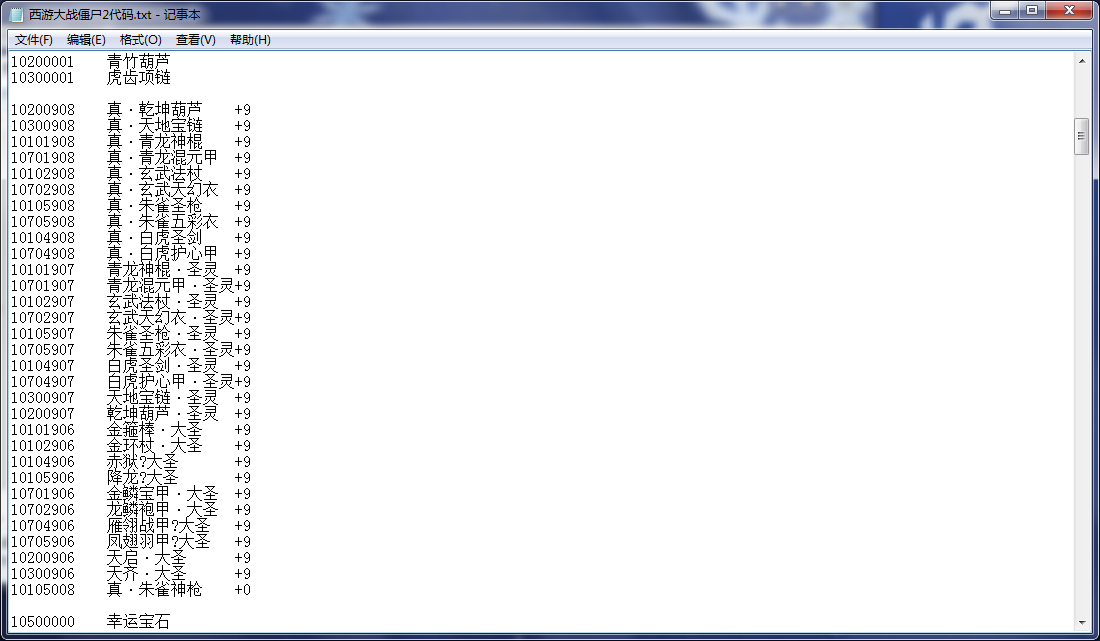Click the text 真·朱雀圣枪
The width and height of the screenshot is (1100, 641).
click(x=154, y=206)
